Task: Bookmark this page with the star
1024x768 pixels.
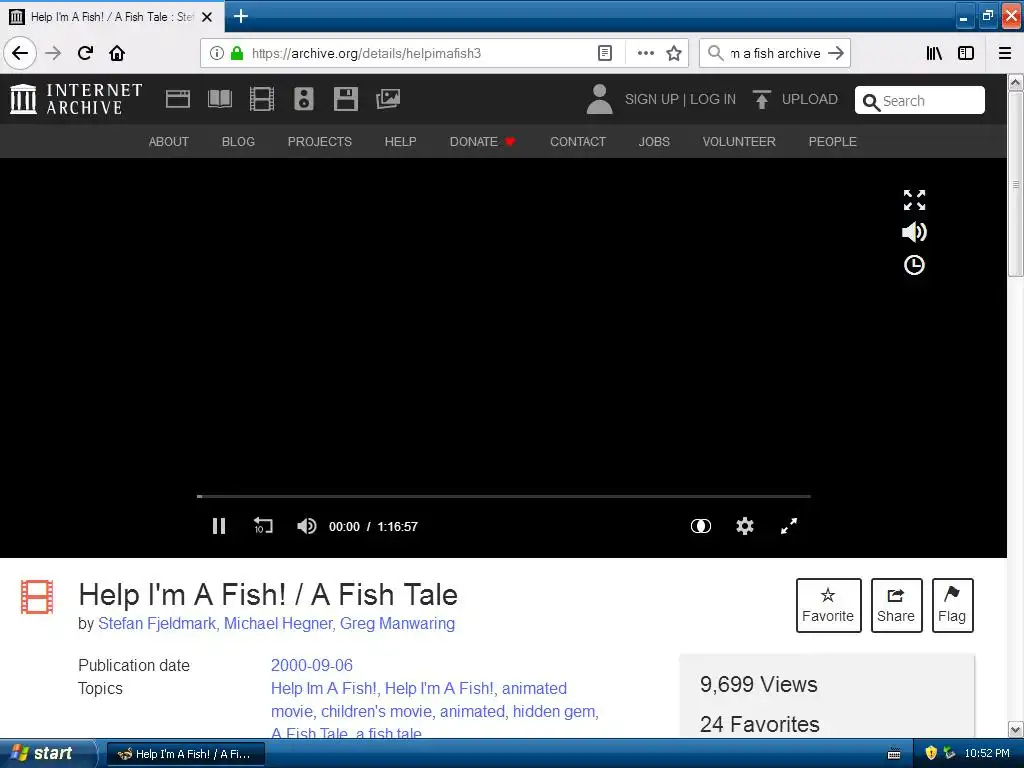Action: point(674,53)
